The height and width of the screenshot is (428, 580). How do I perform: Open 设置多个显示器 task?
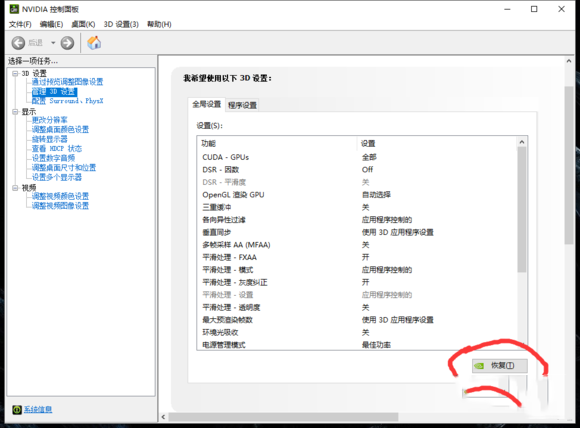[57, 177]
